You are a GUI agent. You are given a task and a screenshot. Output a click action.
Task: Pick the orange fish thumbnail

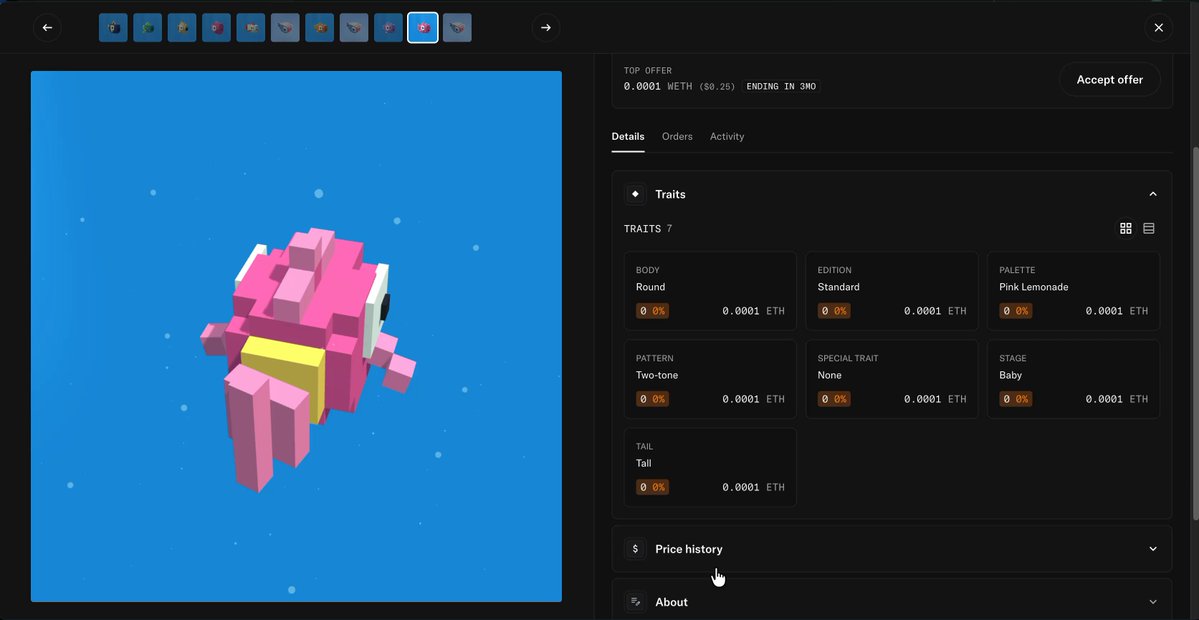(320, 28)
